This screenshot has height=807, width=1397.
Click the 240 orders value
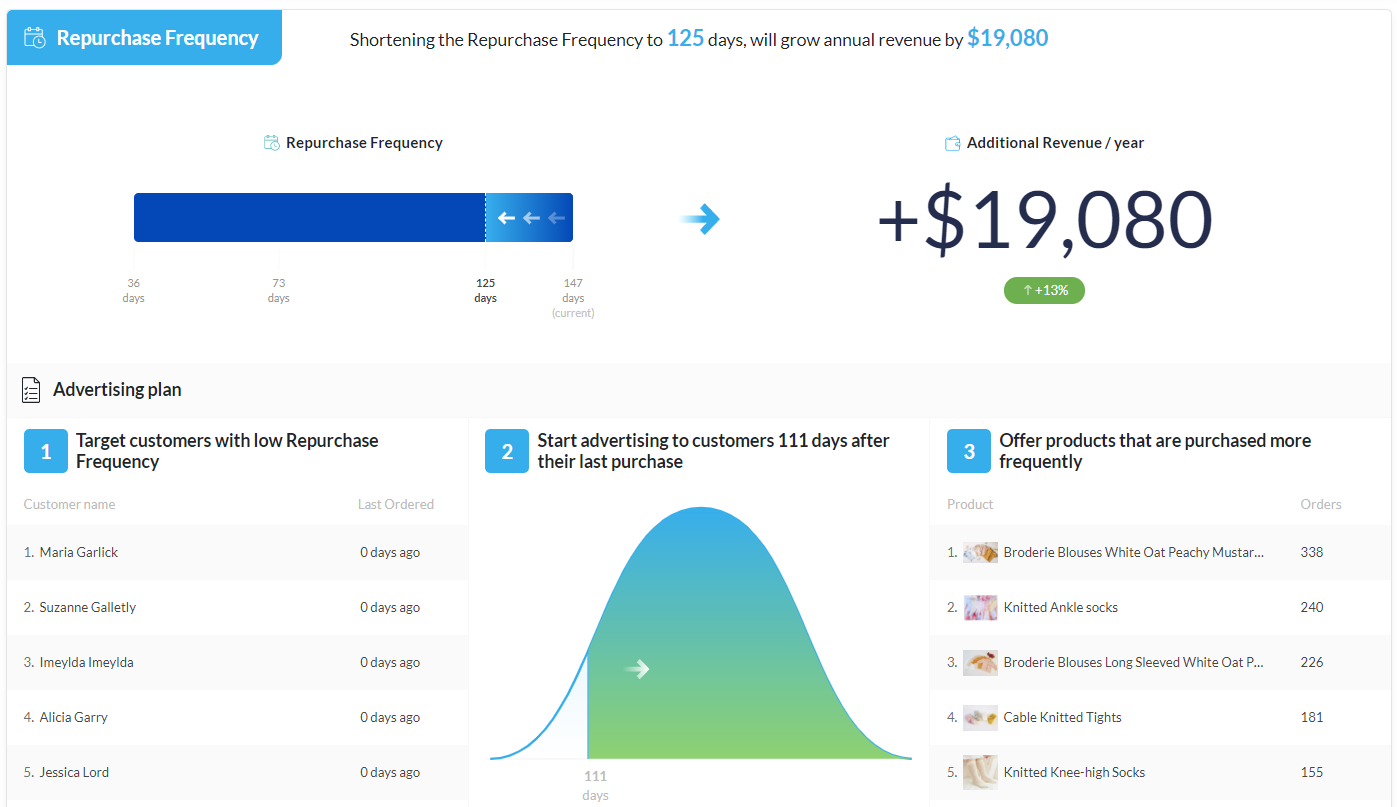(1312, 607)
